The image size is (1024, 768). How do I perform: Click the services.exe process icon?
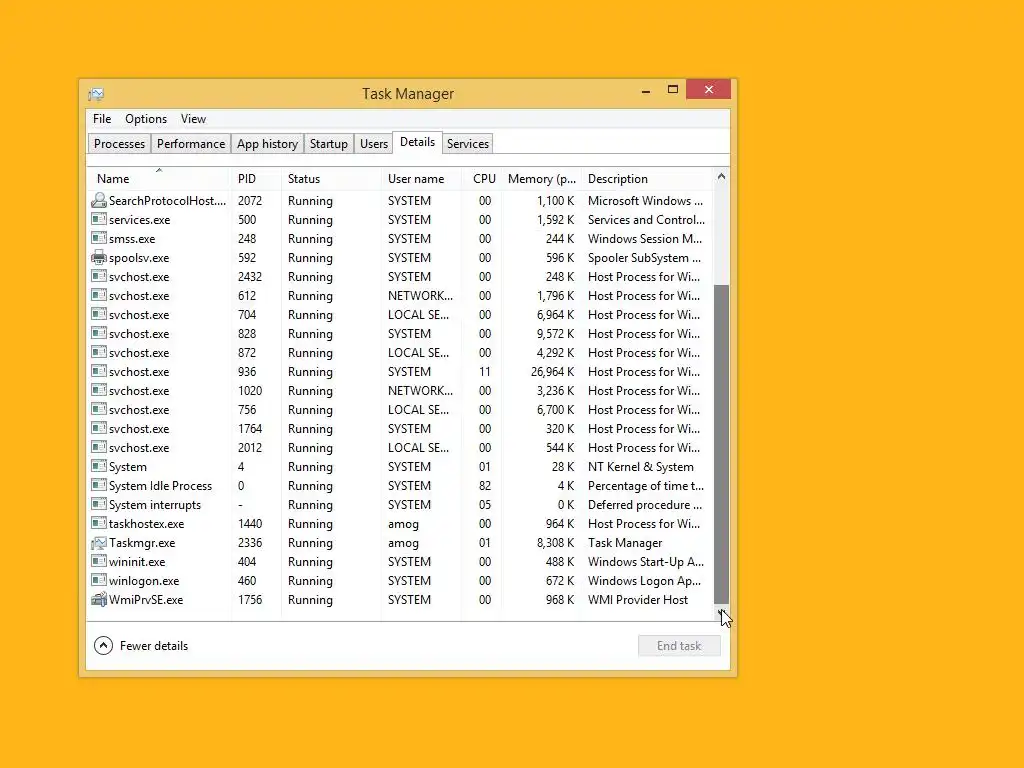point(99,219)
